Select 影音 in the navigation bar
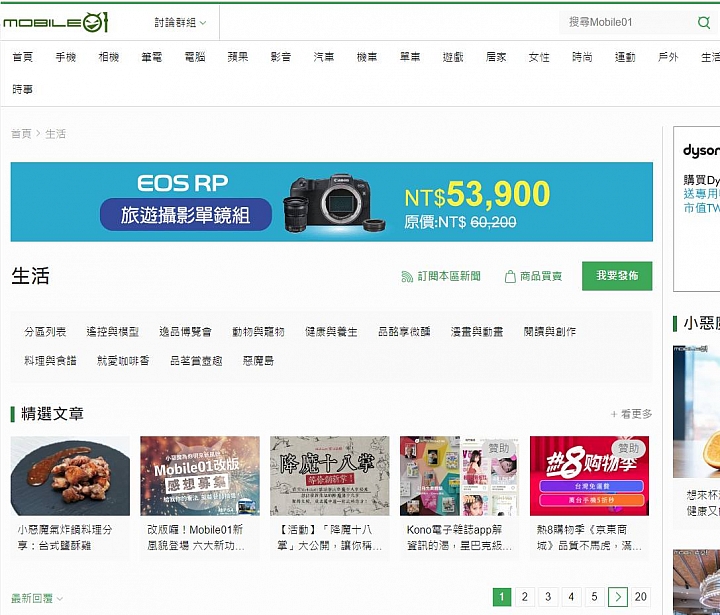720x615 pixels. (281, 57)
